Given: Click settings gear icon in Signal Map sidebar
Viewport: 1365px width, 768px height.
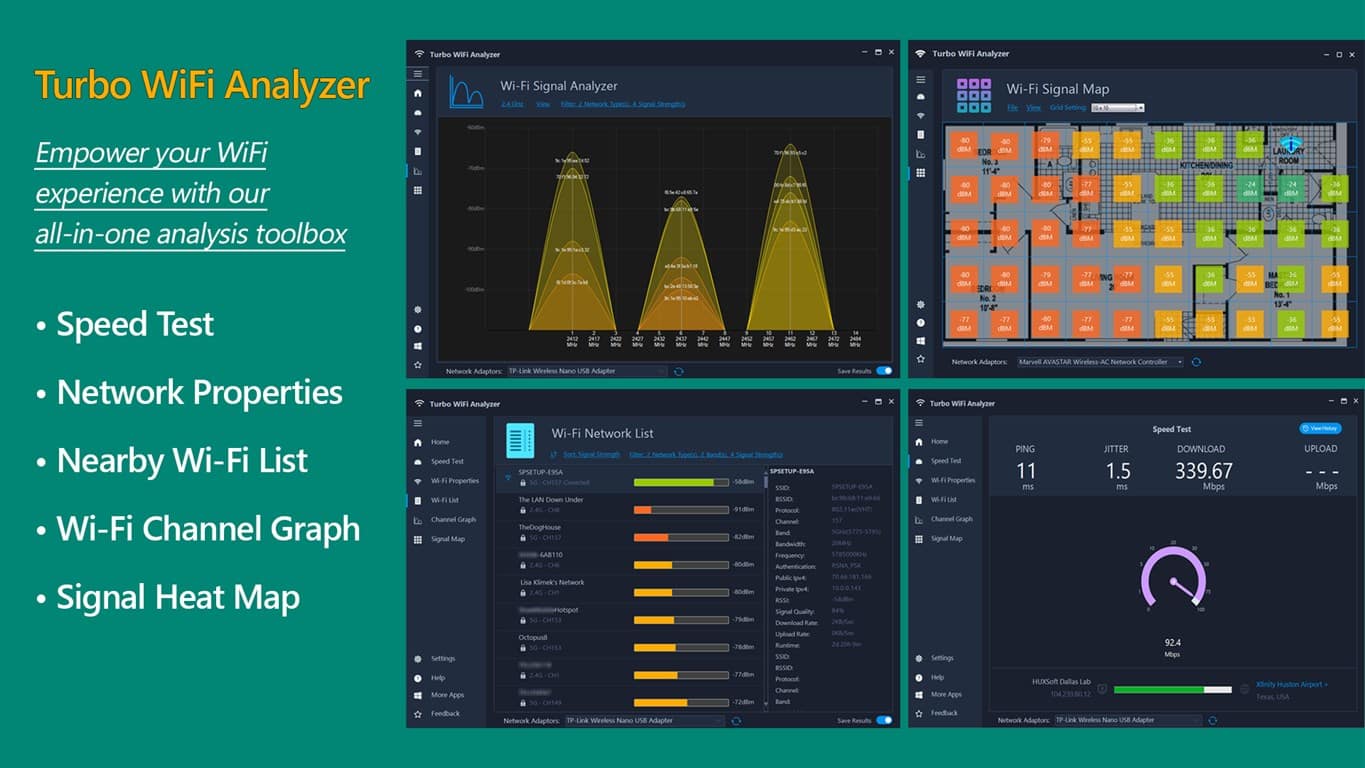Looking at the screenshot, I should (920, 304).
